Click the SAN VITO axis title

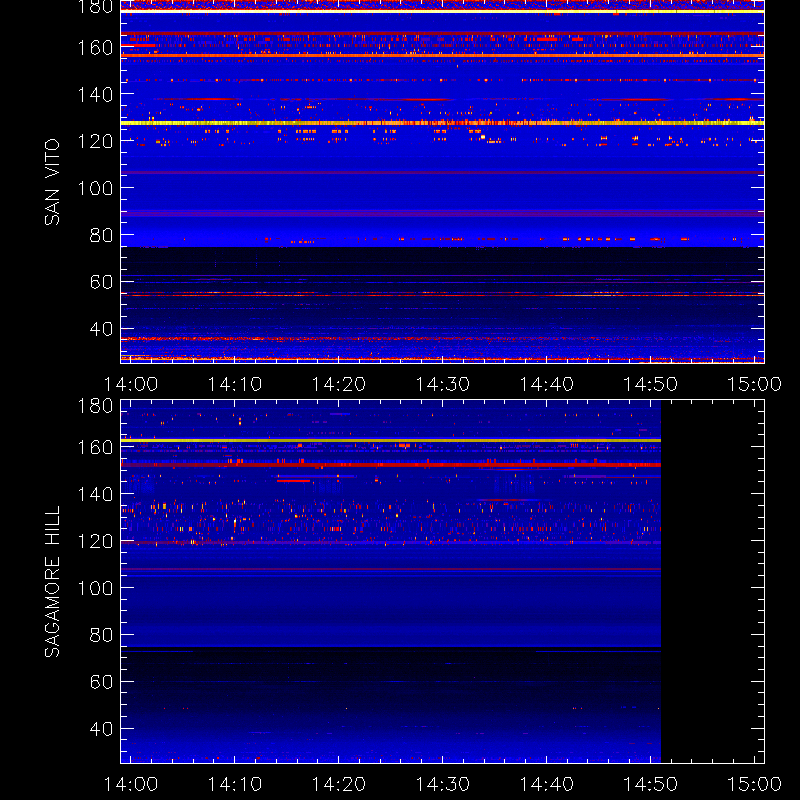point(52,182)
